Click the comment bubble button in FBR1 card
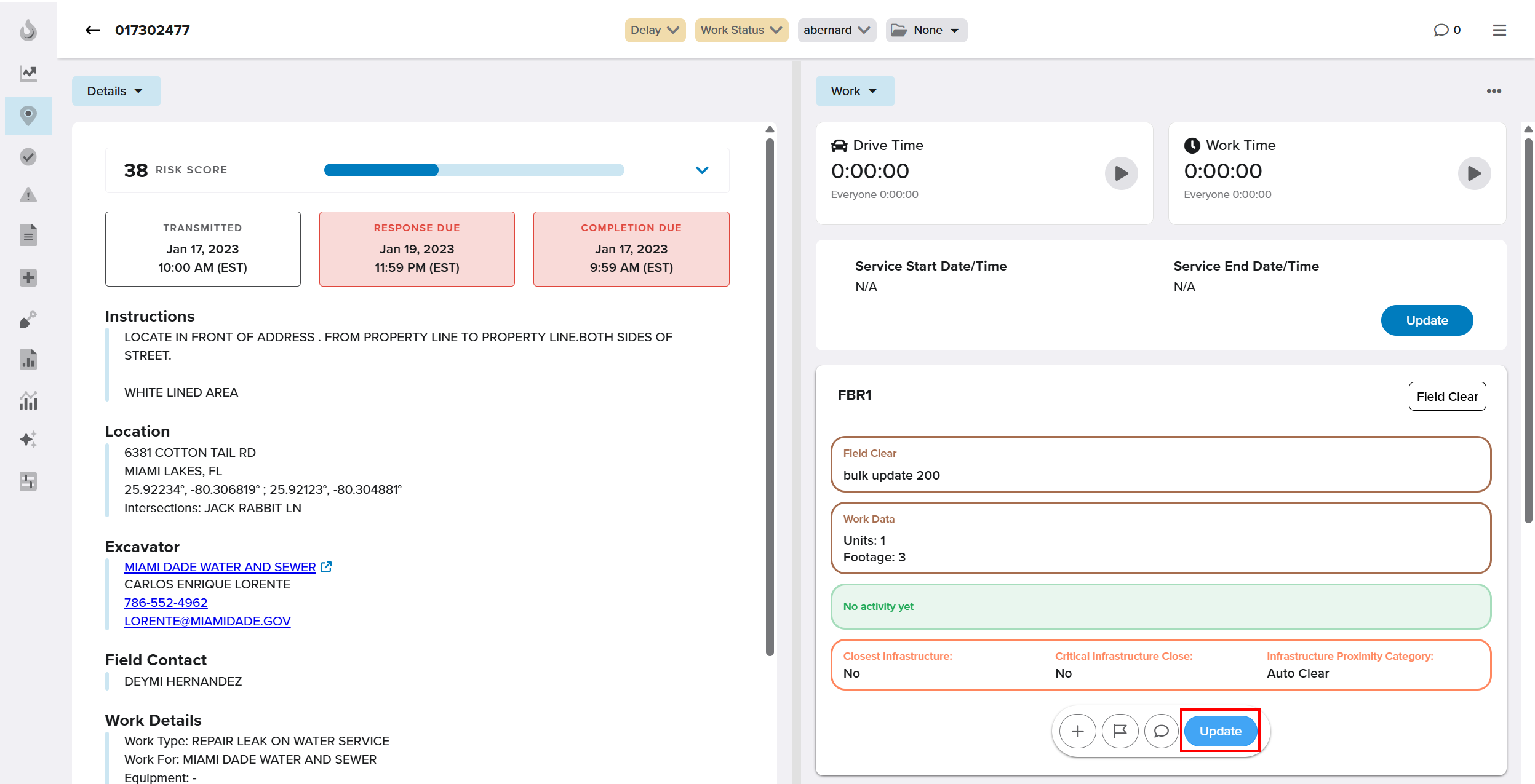Image resolution: width=1535 pixels, height=784 pixels. click(1161, 731)
